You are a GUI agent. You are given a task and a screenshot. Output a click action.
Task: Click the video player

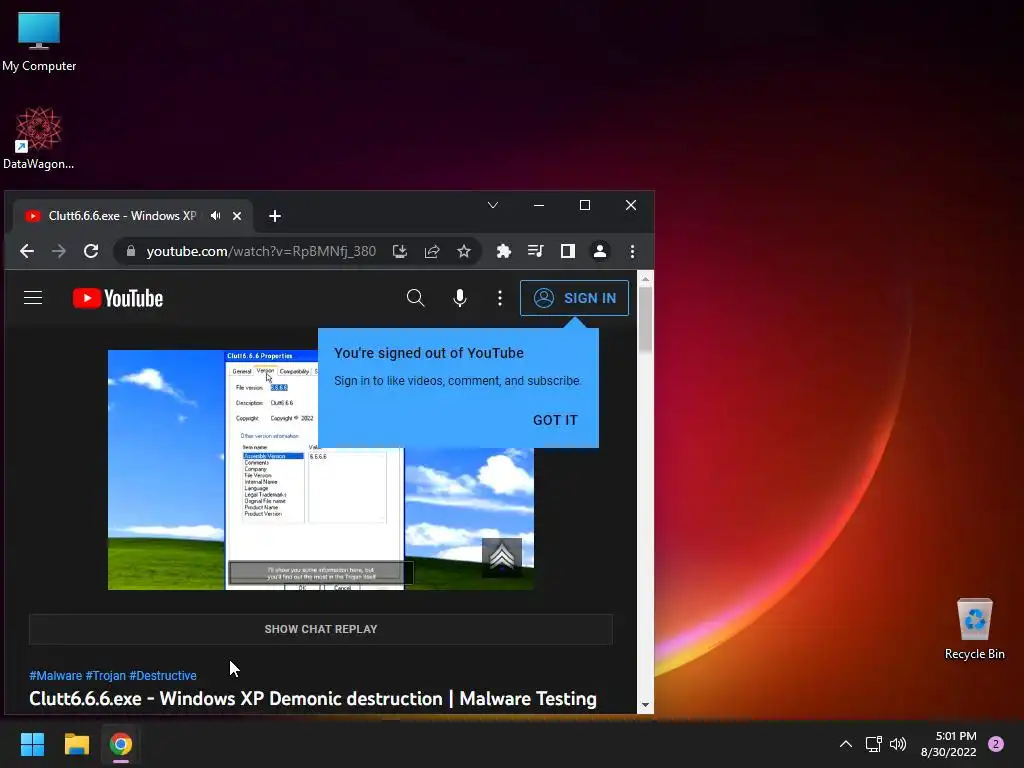321,470
